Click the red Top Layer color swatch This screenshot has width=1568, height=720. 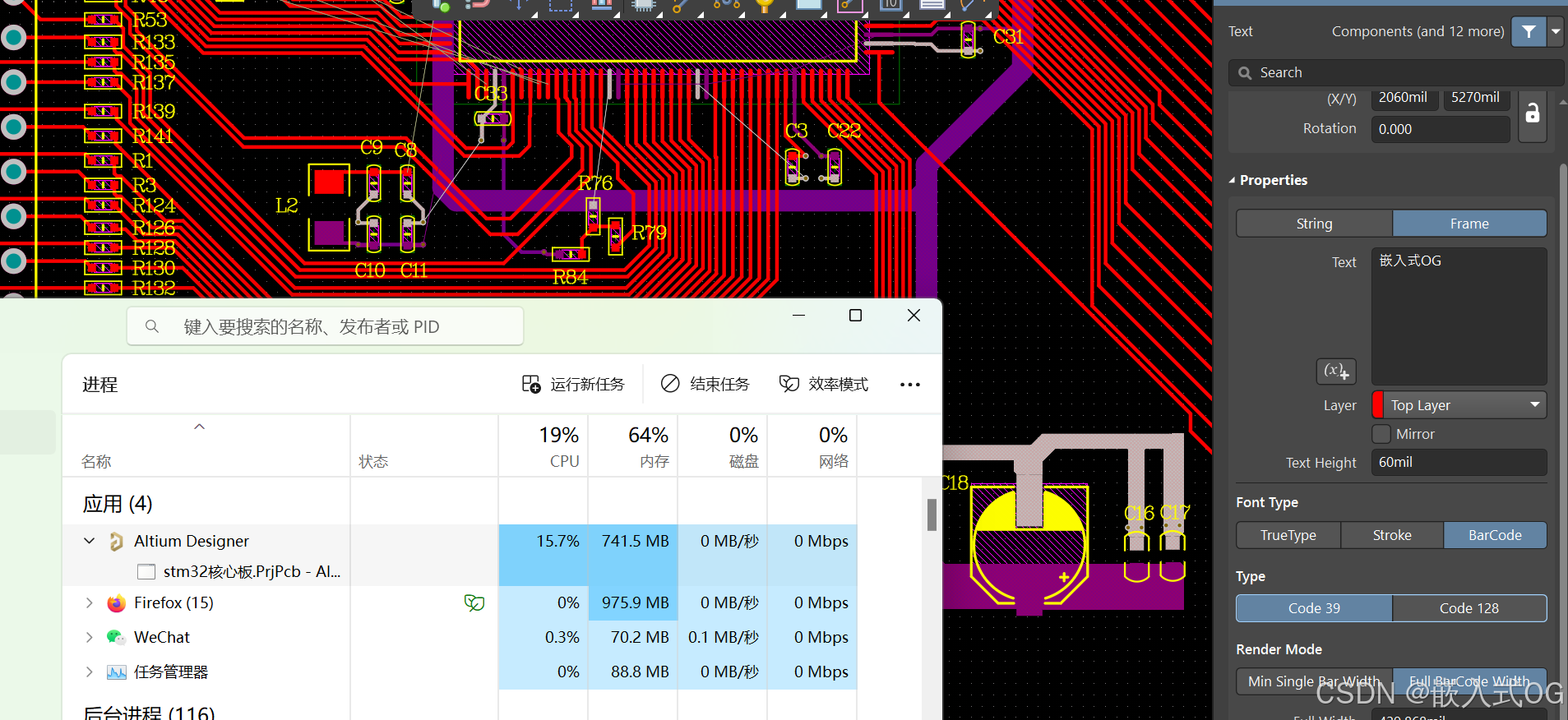pyautogui.click(x=1378, y=405)
